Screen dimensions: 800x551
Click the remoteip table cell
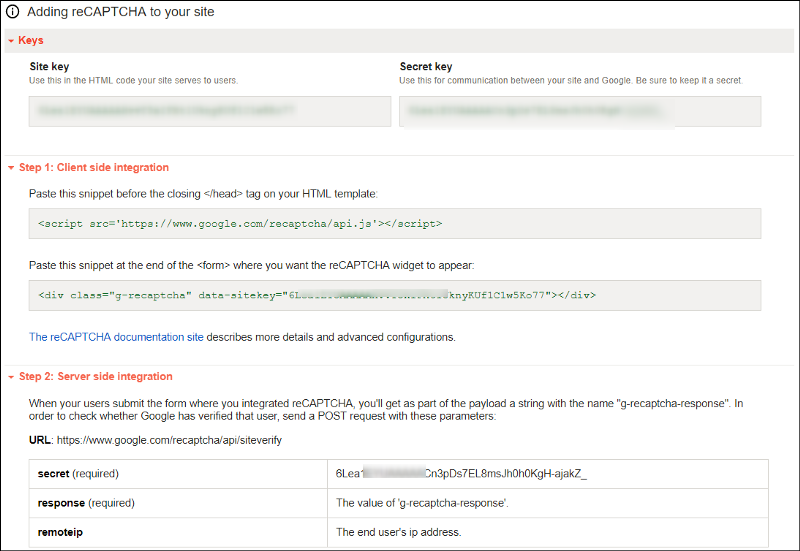pos(178,533)
